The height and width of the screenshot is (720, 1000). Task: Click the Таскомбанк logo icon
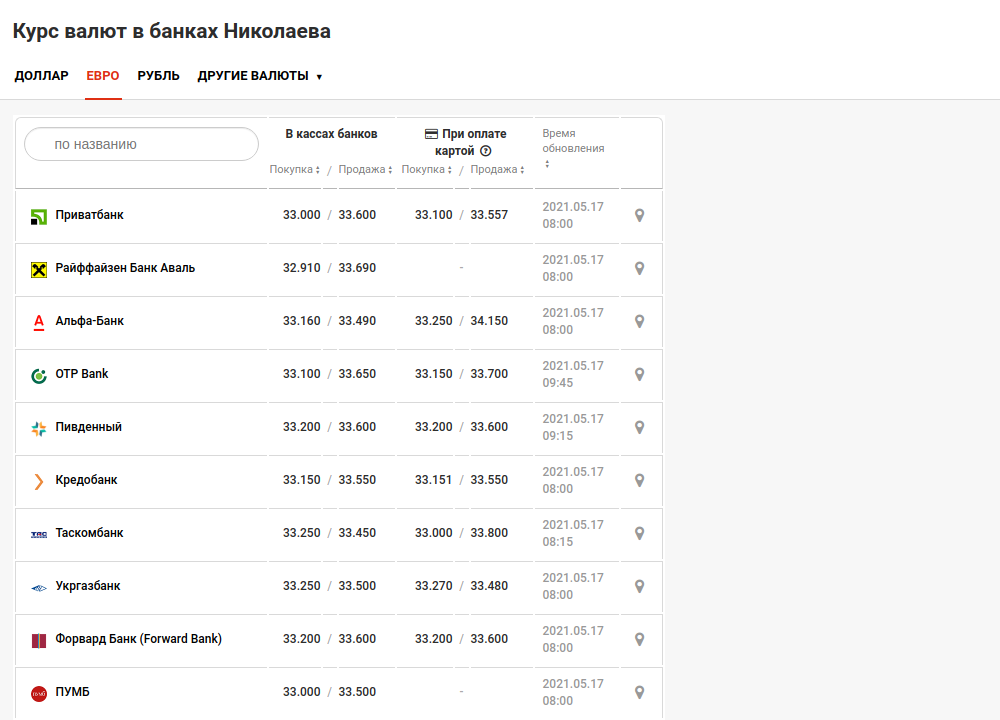(x=39, y=534)
